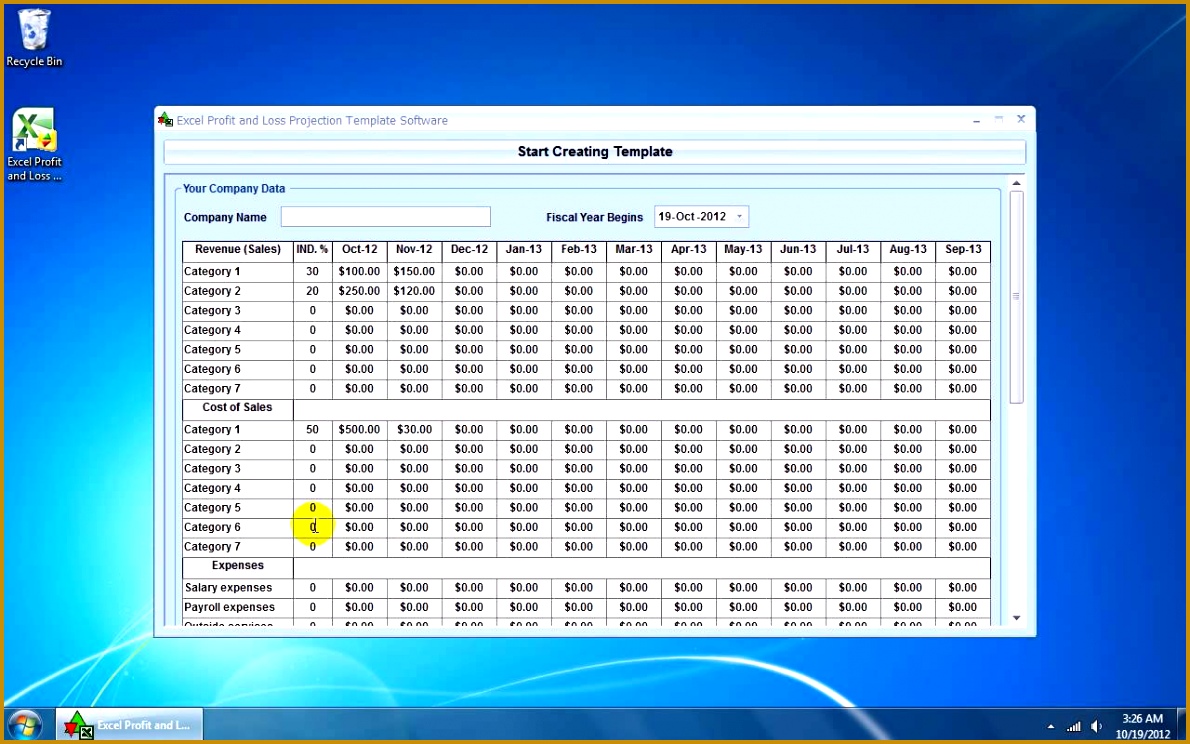Click the Fiscal Year Begins label
Screen dimensions: 1190x744
coord(594,217)
